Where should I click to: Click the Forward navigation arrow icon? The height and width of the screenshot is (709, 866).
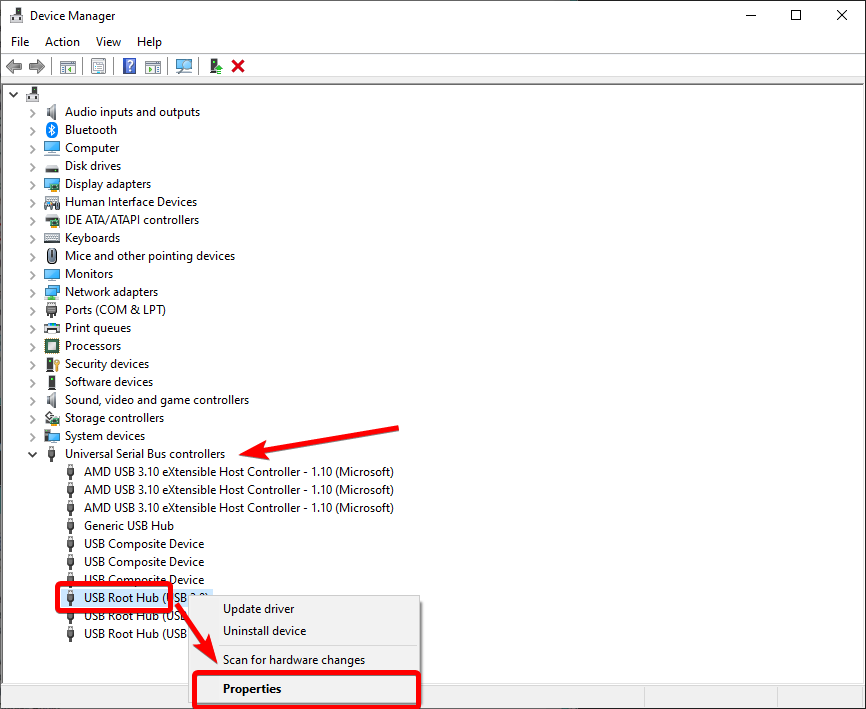[x=38, y=66]
